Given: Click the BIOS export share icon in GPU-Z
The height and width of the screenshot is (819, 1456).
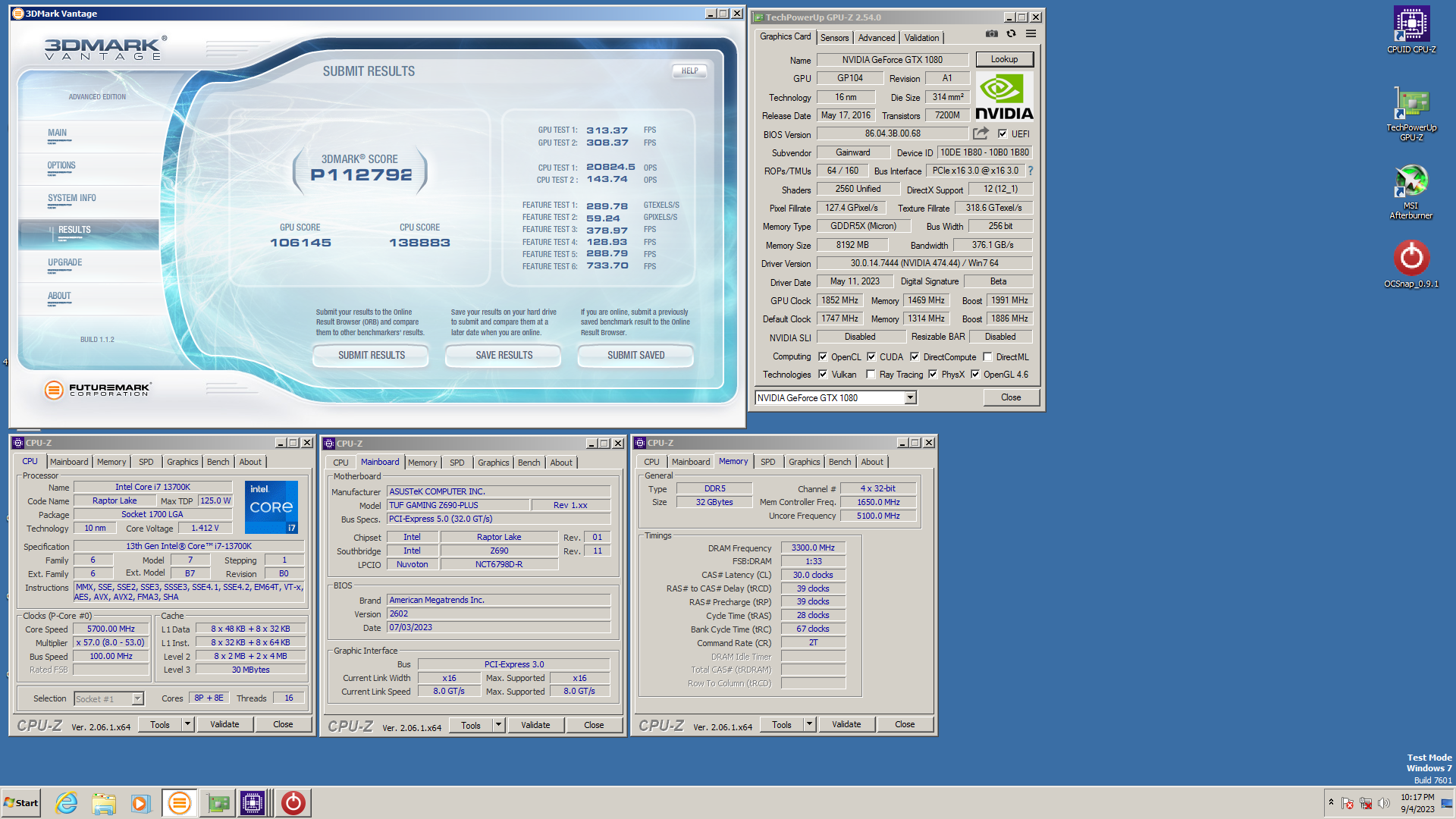Looking at the screenshot, I should [981, 133].
